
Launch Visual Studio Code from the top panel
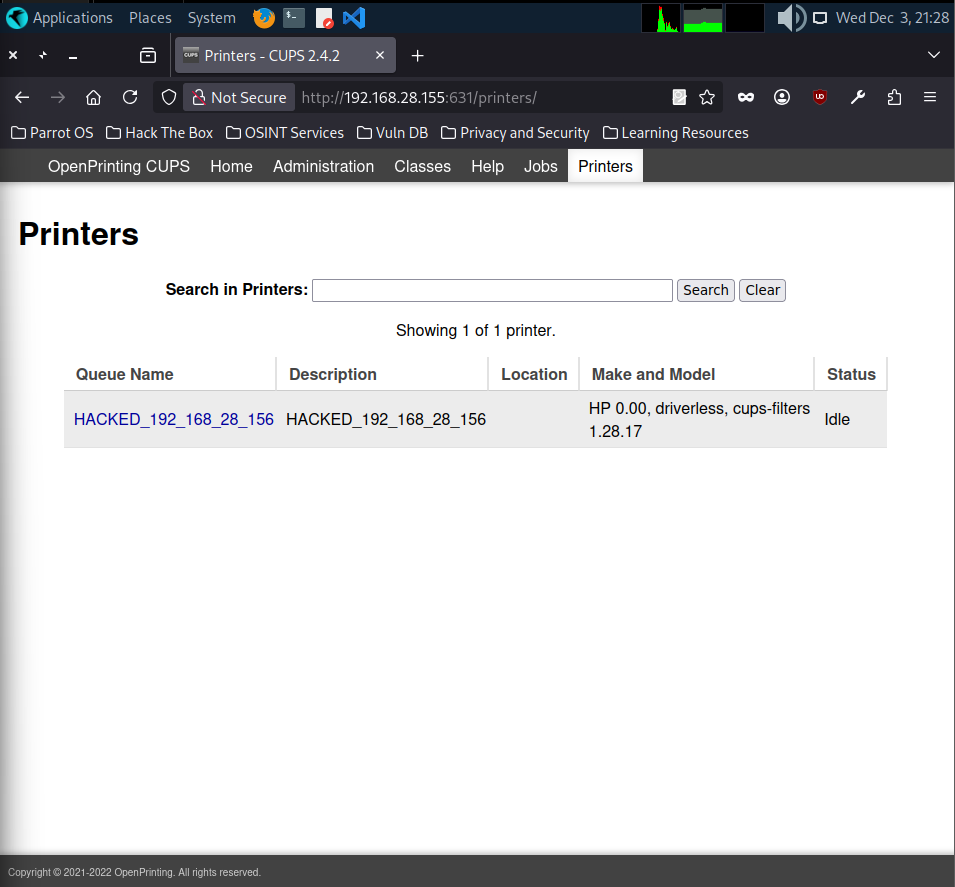(x=353, y=18)
